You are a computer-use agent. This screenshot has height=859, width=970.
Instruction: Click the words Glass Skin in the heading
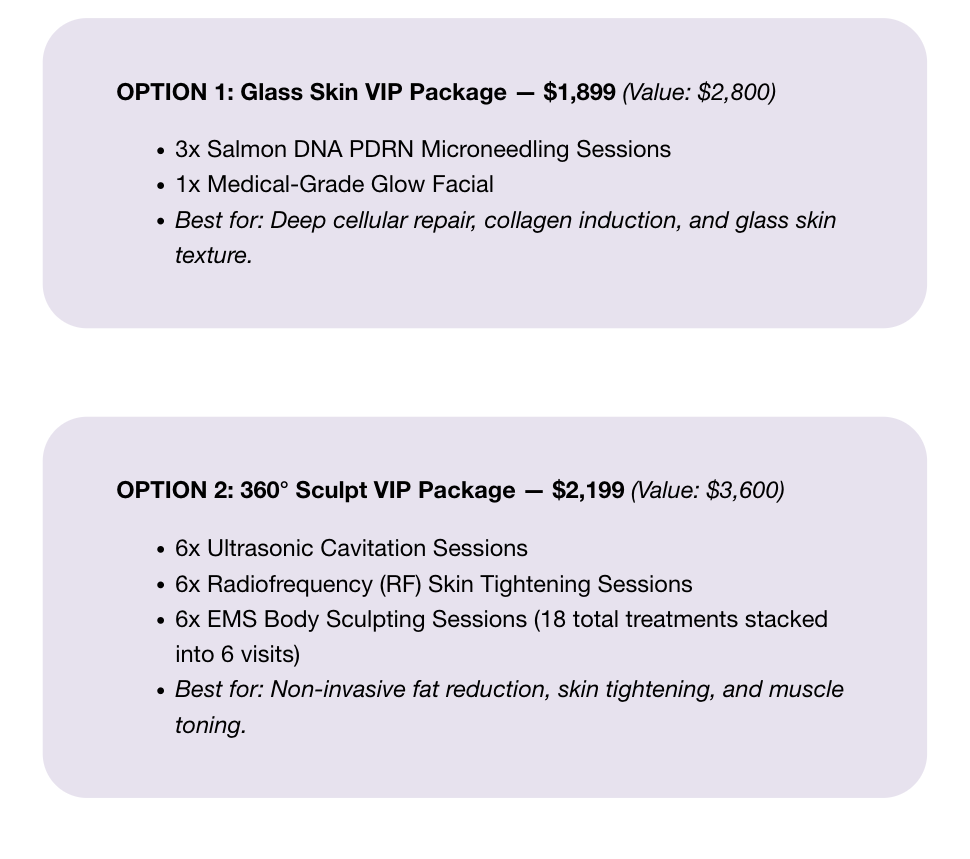(x=299, y=92)
